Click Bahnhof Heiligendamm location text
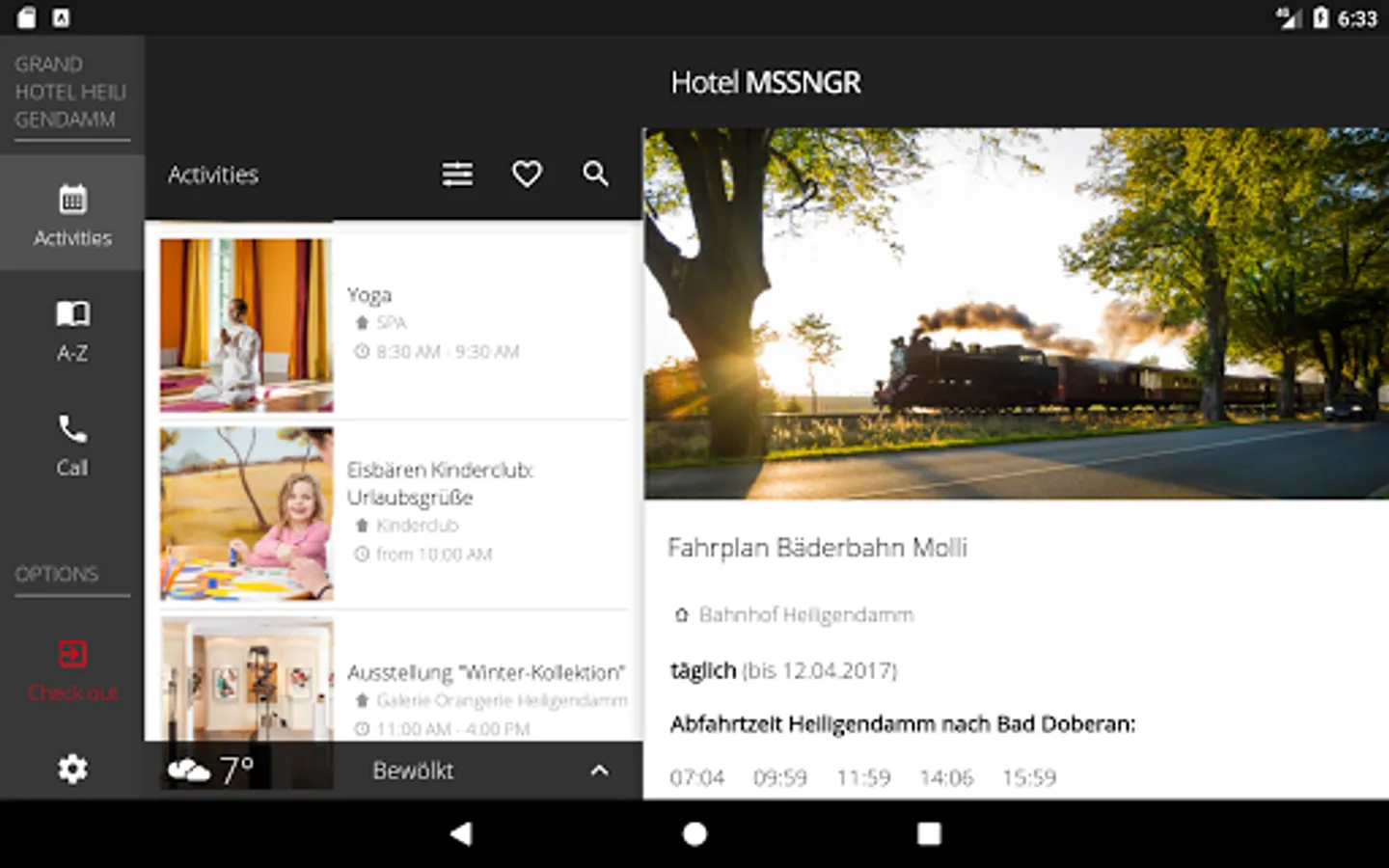This screenshot has width=1389, height=868. pyautogui.click(x=805, y=615)
